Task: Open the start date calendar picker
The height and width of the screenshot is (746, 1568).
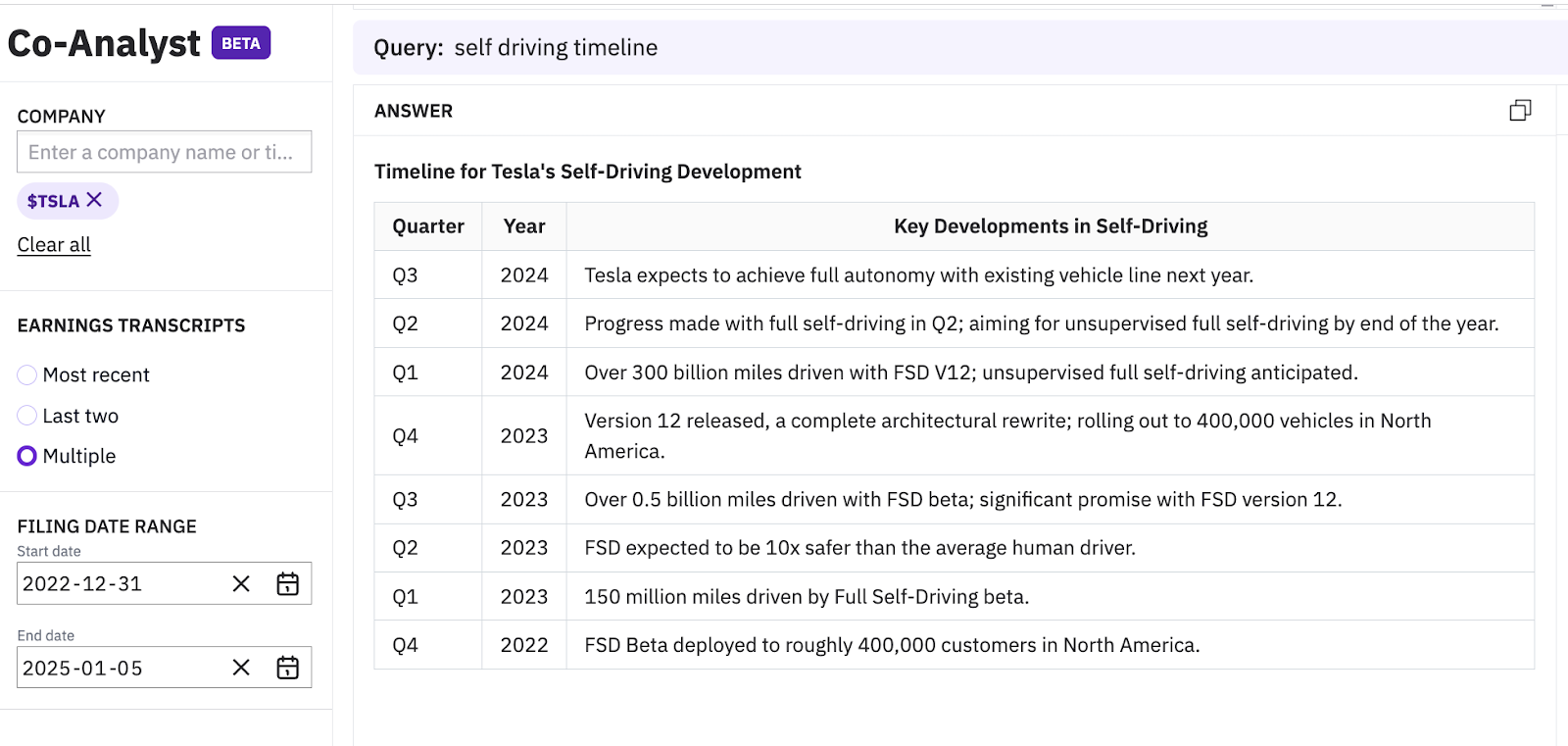Action: (287, 584)
